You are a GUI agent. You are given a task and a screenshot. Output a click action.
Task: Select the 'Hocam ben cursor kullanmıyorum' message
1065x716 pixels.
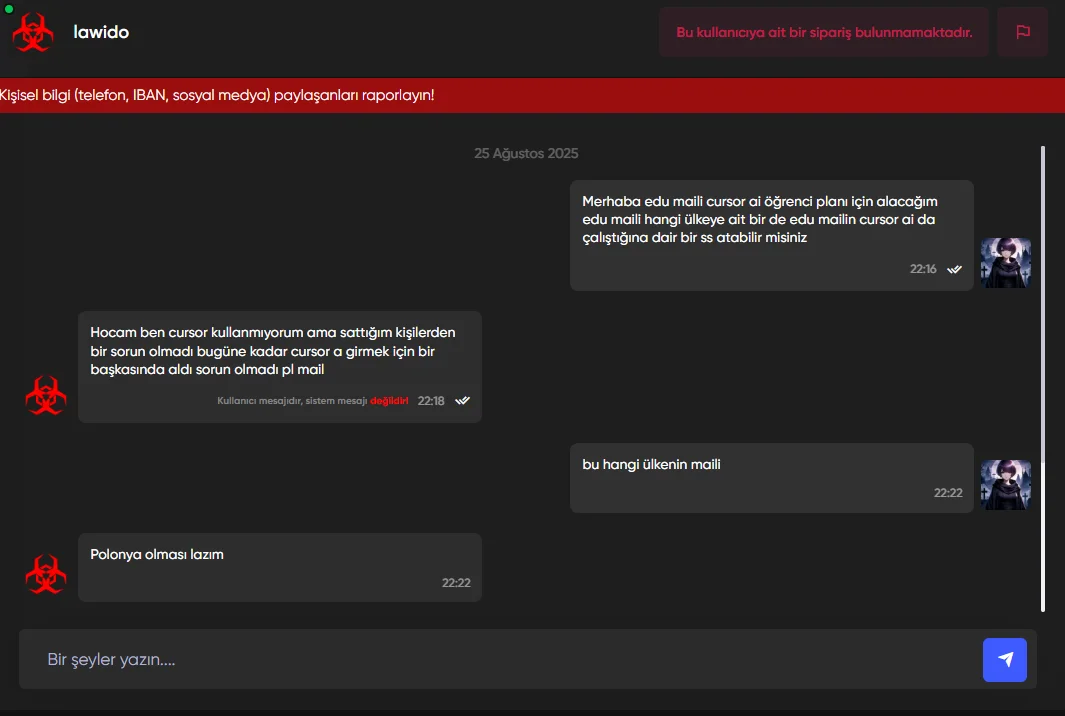tap(280, 367)
